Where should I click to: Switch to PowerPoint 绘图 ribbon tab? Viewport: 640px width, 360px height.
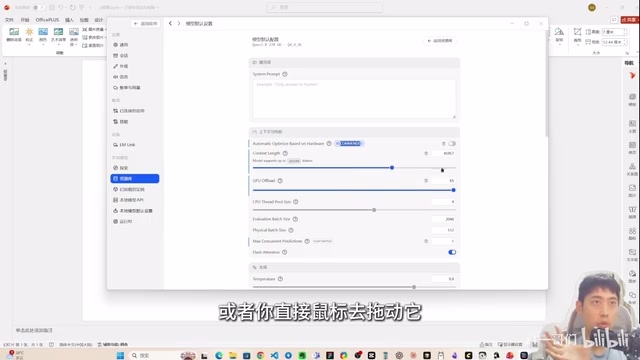[84, 20]
